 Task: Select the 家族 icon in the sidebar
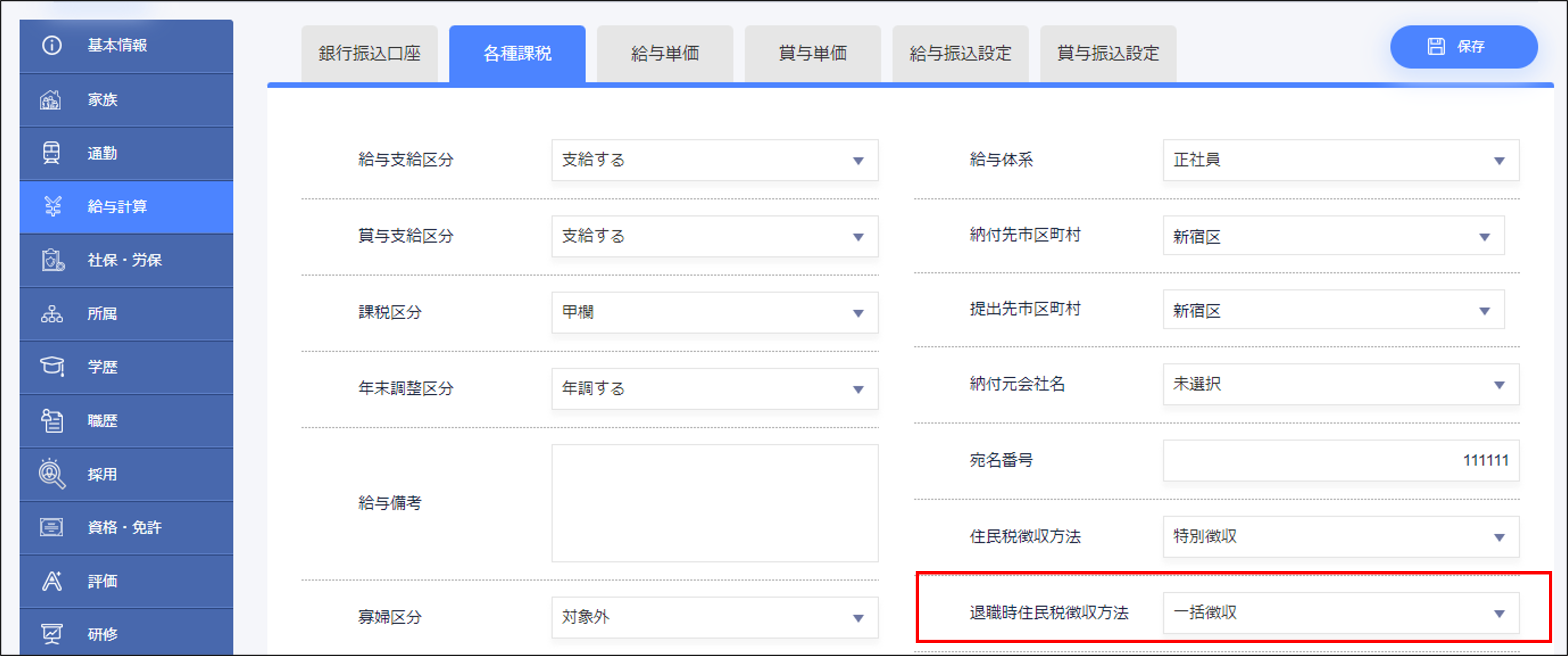coord(52,99)
